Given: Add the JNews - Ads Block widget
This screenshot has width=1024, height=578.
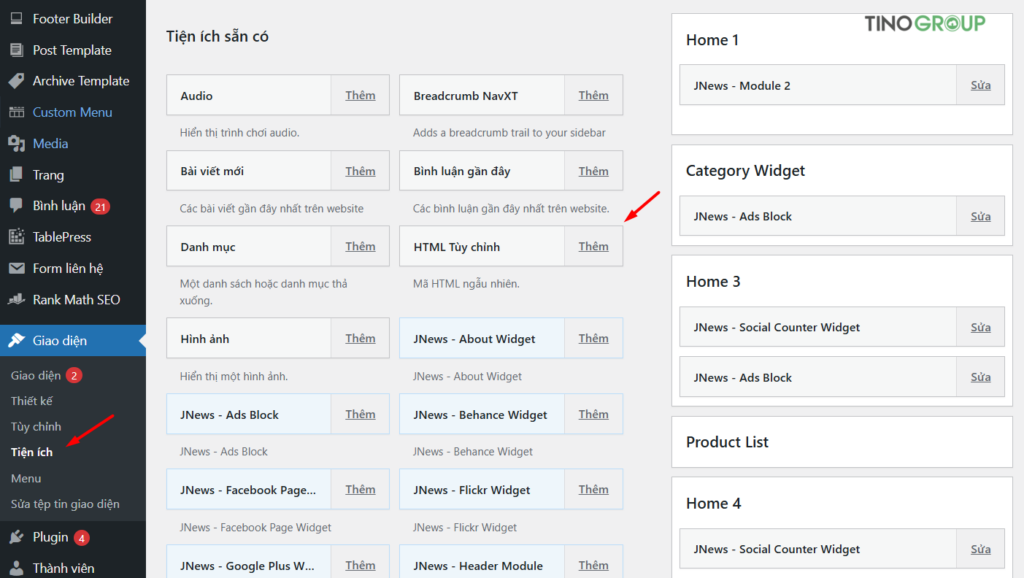Looking at the screenshot, I should click(360, 414).
